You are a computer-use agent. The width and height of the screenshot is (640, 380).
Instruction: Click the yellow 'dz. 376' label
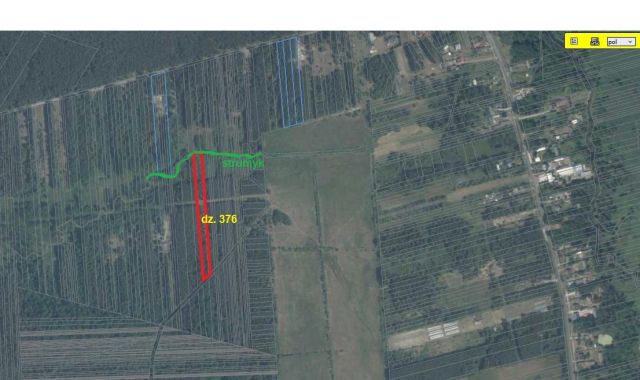[x=219, y=219]
